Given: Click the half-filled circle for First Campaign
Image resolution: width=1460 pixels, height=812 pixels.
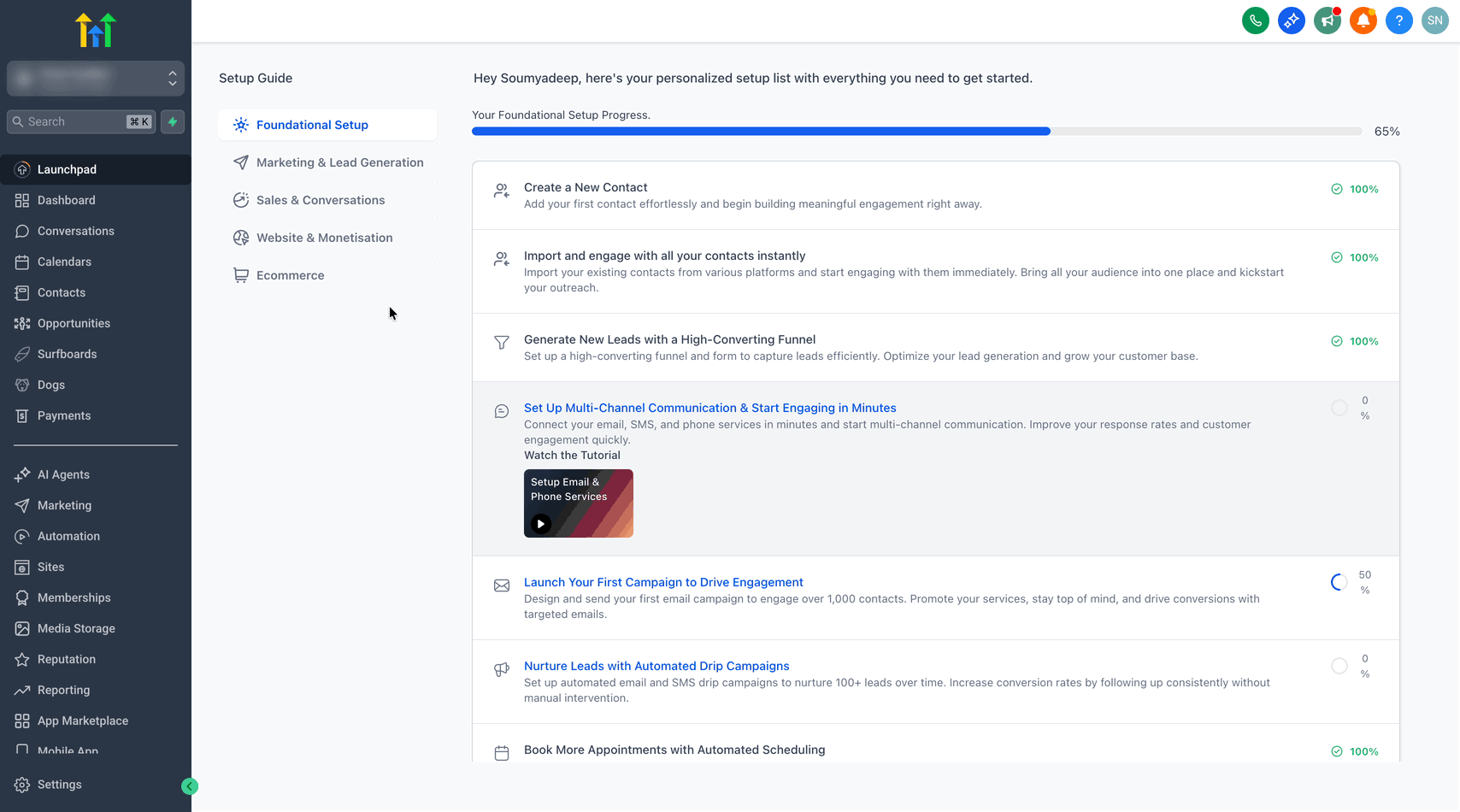Looking at the screenshot, I should pos(1339,582).
